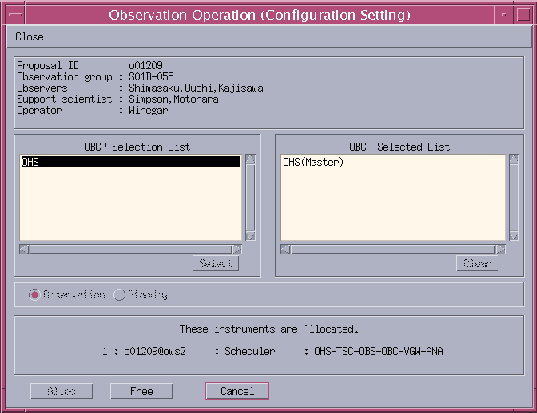The width and height of the screenshot is (537, 413).
Task: Click the selection list horizontal scrollbar track
Action: (130, 249)
